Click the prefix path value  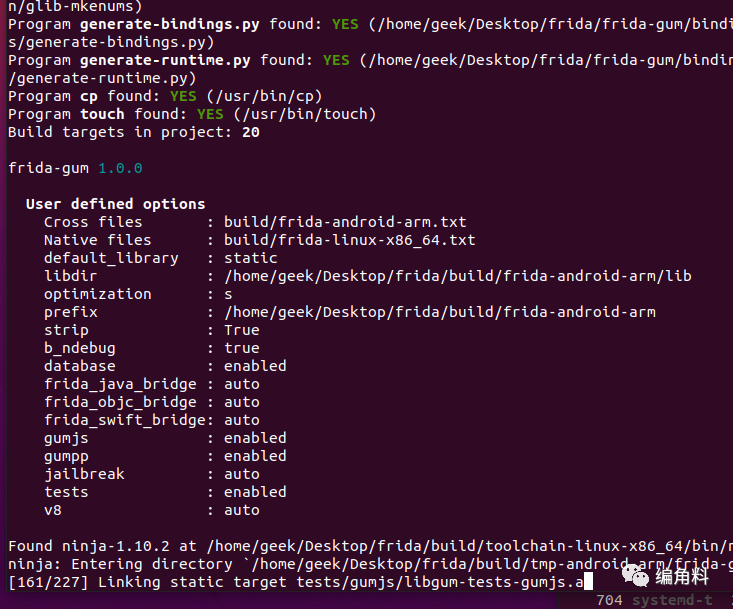tap(440, 312)
